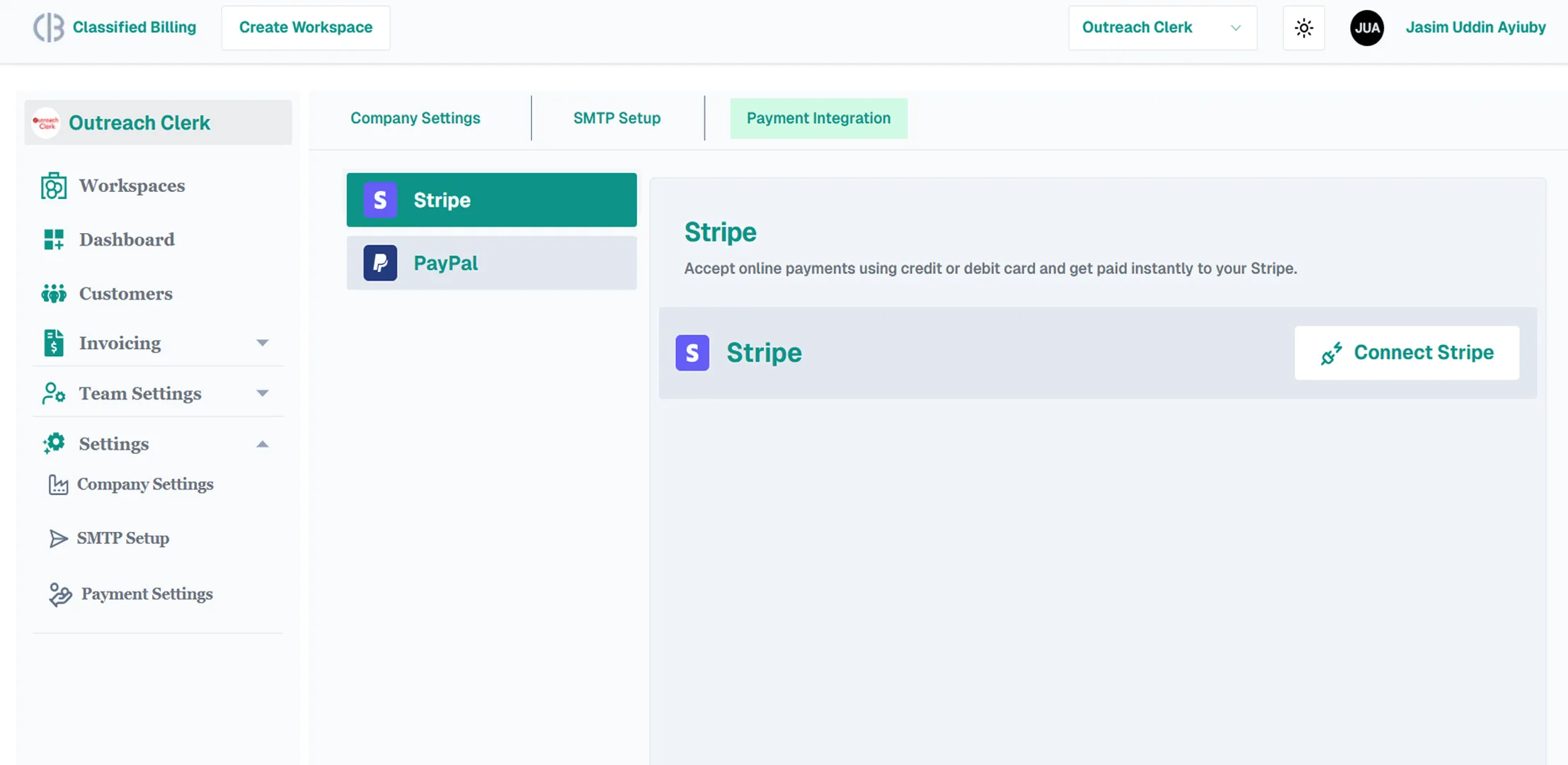The height and width of the screenshot is (765, 1568).
Task: Open Company Settings in the sidebar
Action: click(x=145, y=484)
